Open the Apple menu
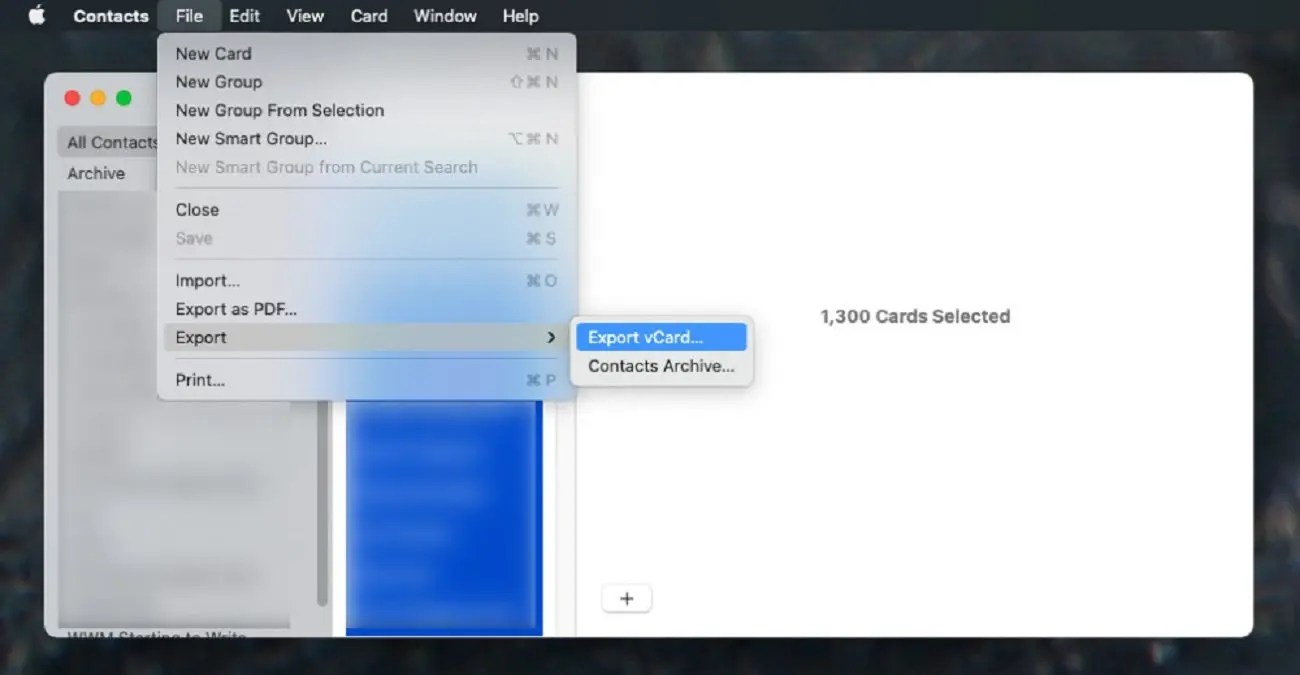This screenshot has height=675, width=1300. click(37, 16)
